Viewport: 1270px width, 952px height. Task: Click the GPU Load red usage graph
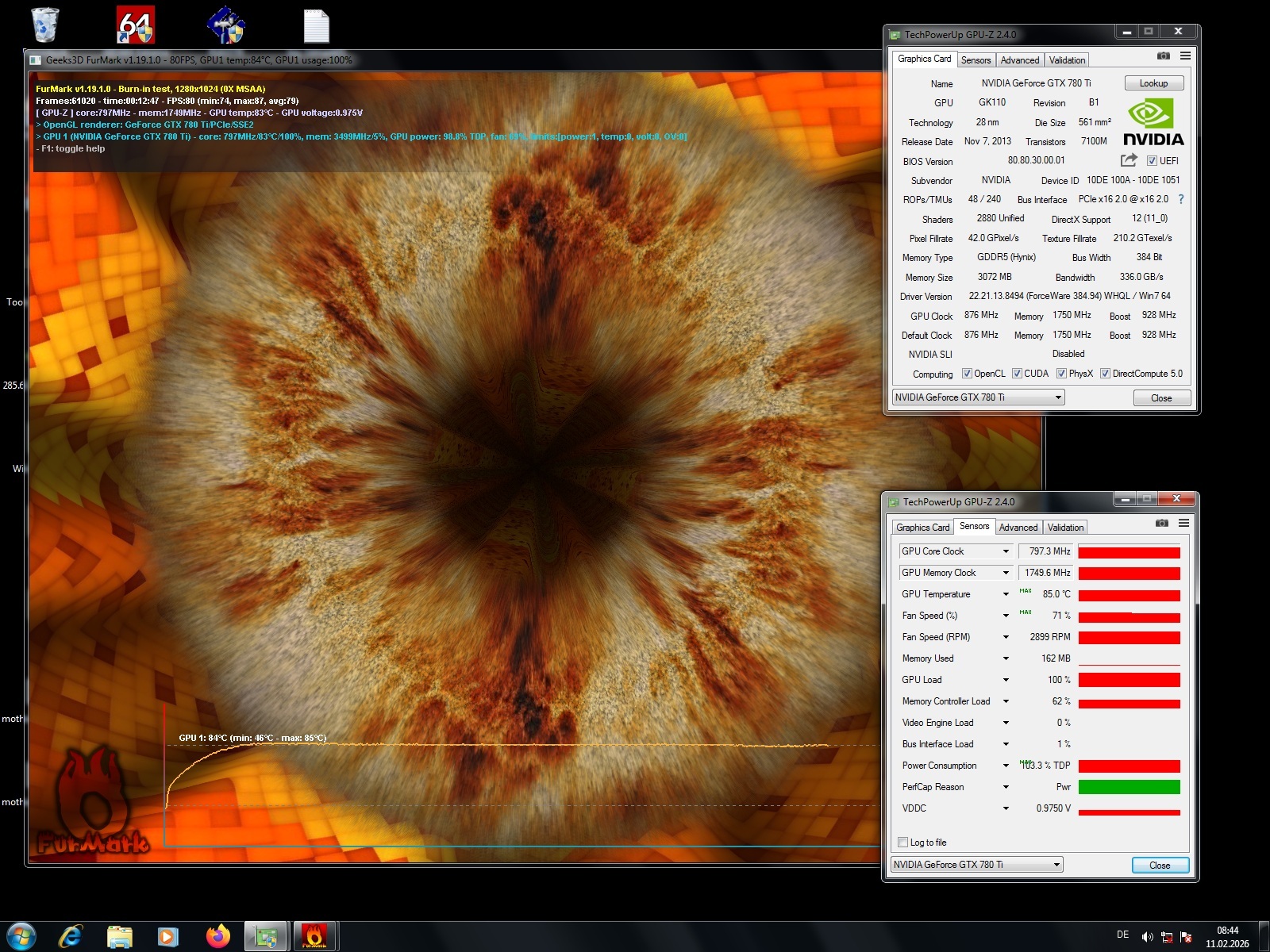pyautogui.click(x=1129, y=680)
